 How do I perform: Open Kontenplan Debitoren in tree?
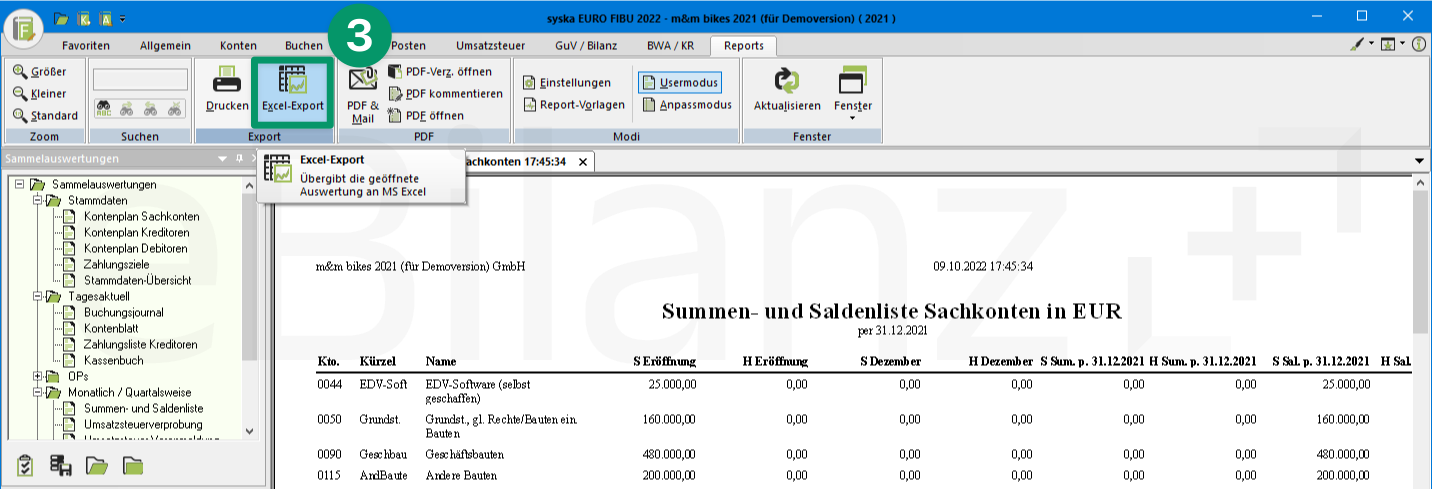click(x=136, y=248)
